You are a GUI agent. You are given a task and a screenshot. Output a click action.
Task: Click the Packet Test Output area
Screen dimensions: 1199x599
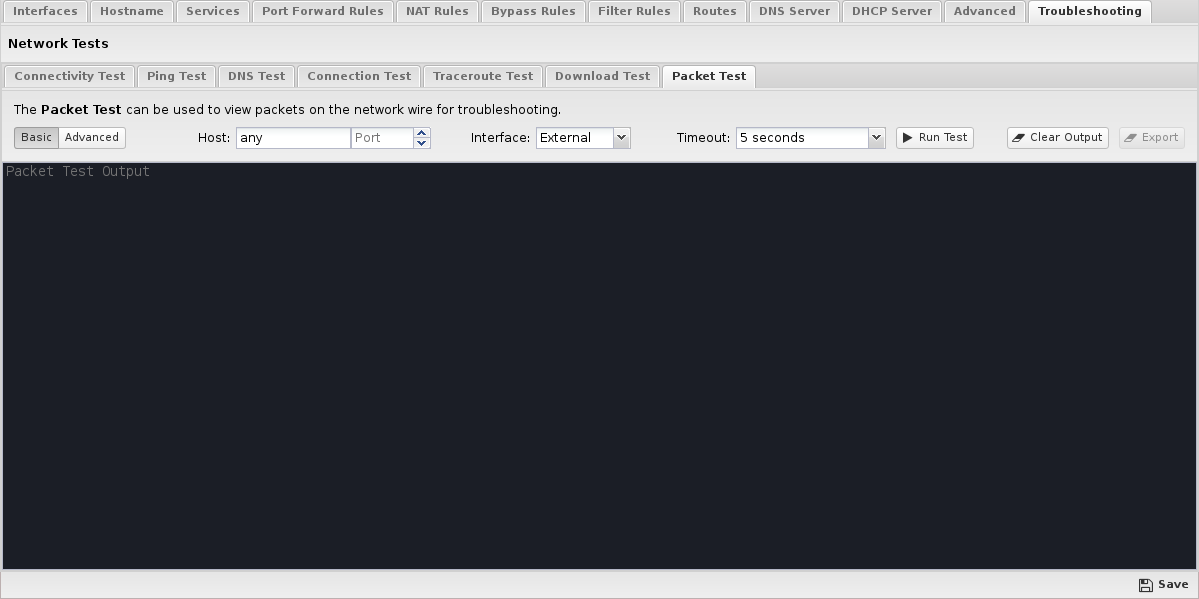599,365
